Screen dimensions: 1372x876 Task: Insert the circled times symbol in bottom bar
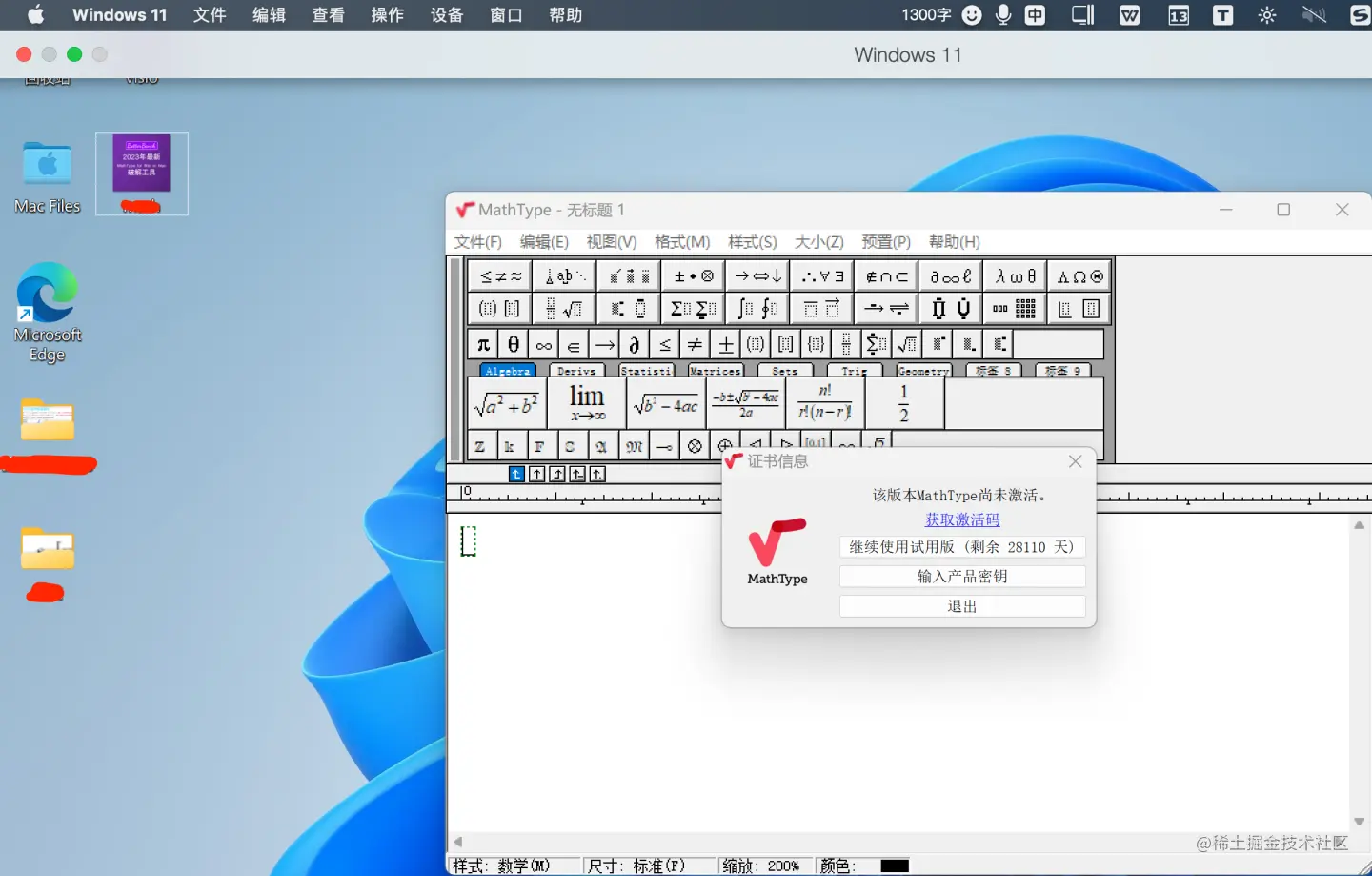(695, 446)
